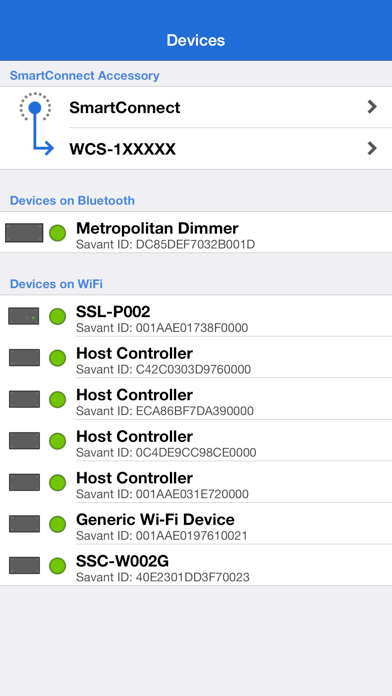Tap Savant ID 40E2301DD3F70023
The image size is (392, 696).
(x=163, y=577)
